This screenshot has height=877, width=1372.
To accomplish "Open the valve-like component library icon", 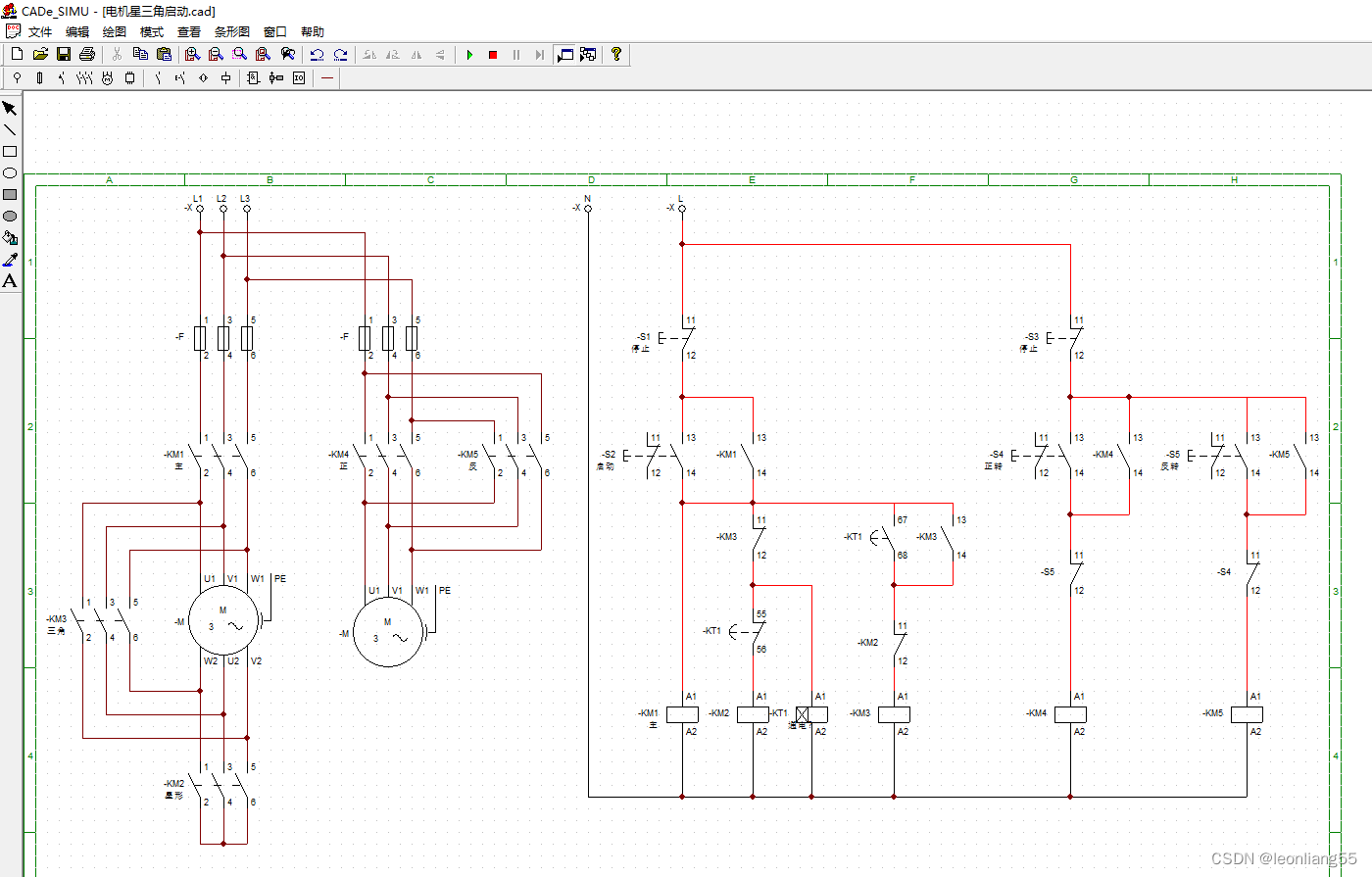I will [276, 77].
